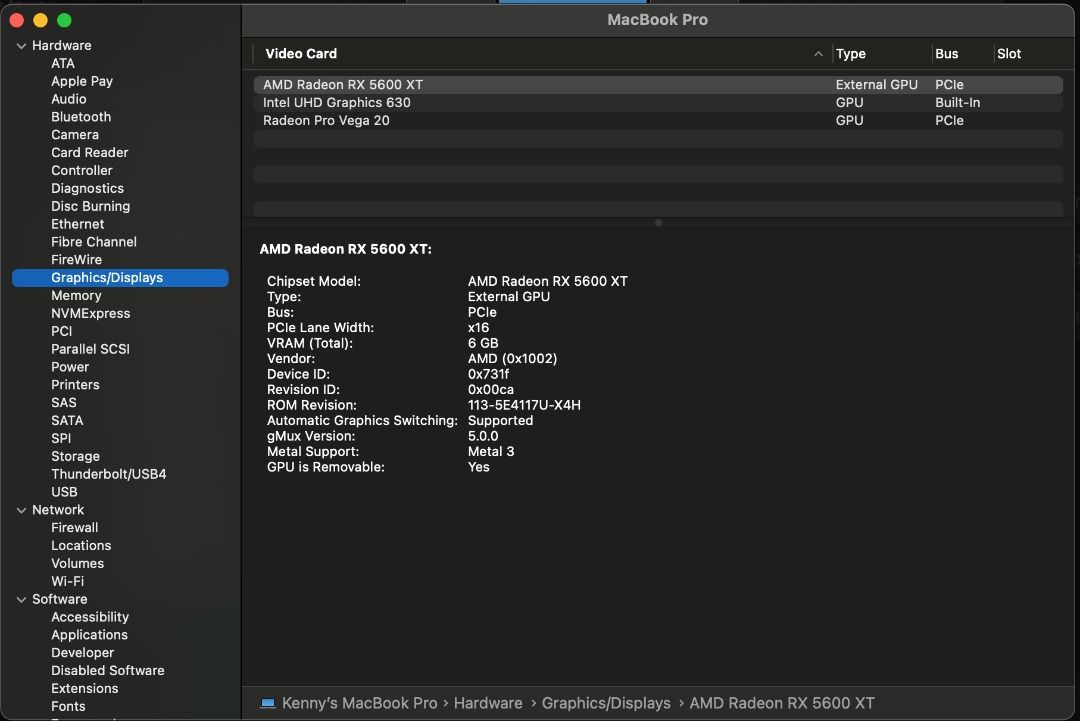
Task: Select NVMExpress in the sidebar
Action: coord(91,314)
